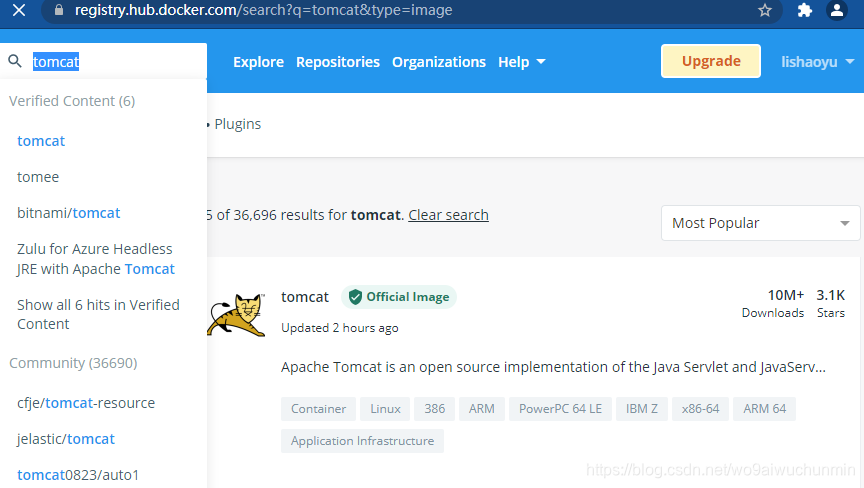Click the padlock site security icon

tap(59, 10)
